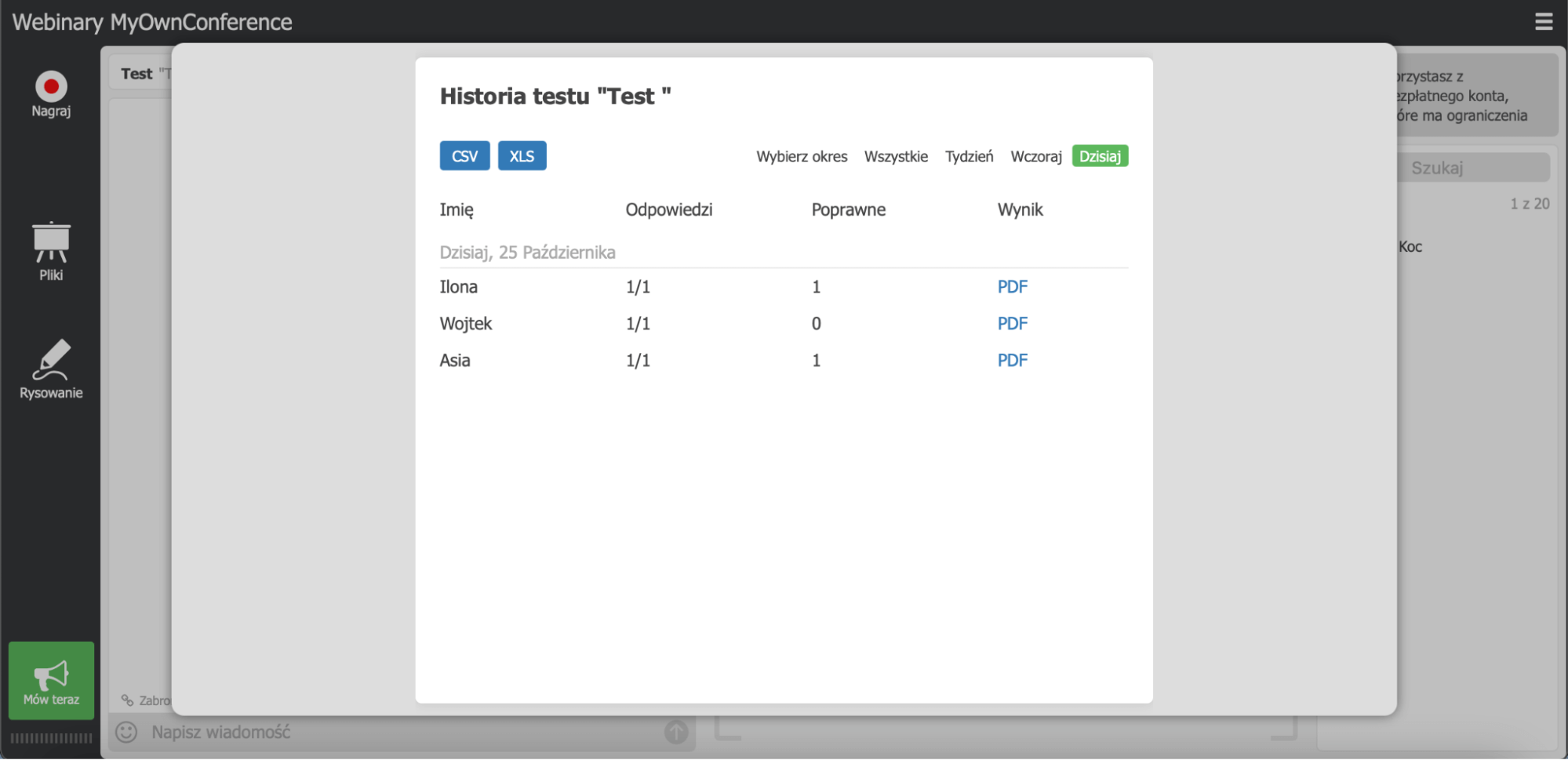Viewport: 1568px width, 760px height.
Task: Open the emoji smiley picker
Action: pyautogui.click(x=126, y=732)
